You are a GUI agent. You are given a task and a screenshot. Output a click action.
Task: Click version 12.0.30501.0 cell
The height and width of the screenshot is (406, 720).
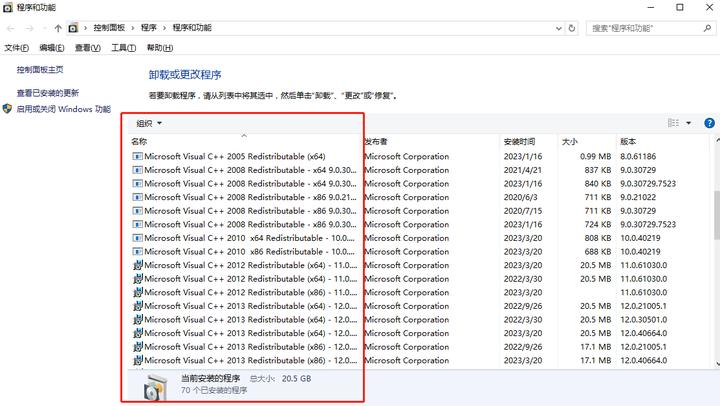pos(644,320)
